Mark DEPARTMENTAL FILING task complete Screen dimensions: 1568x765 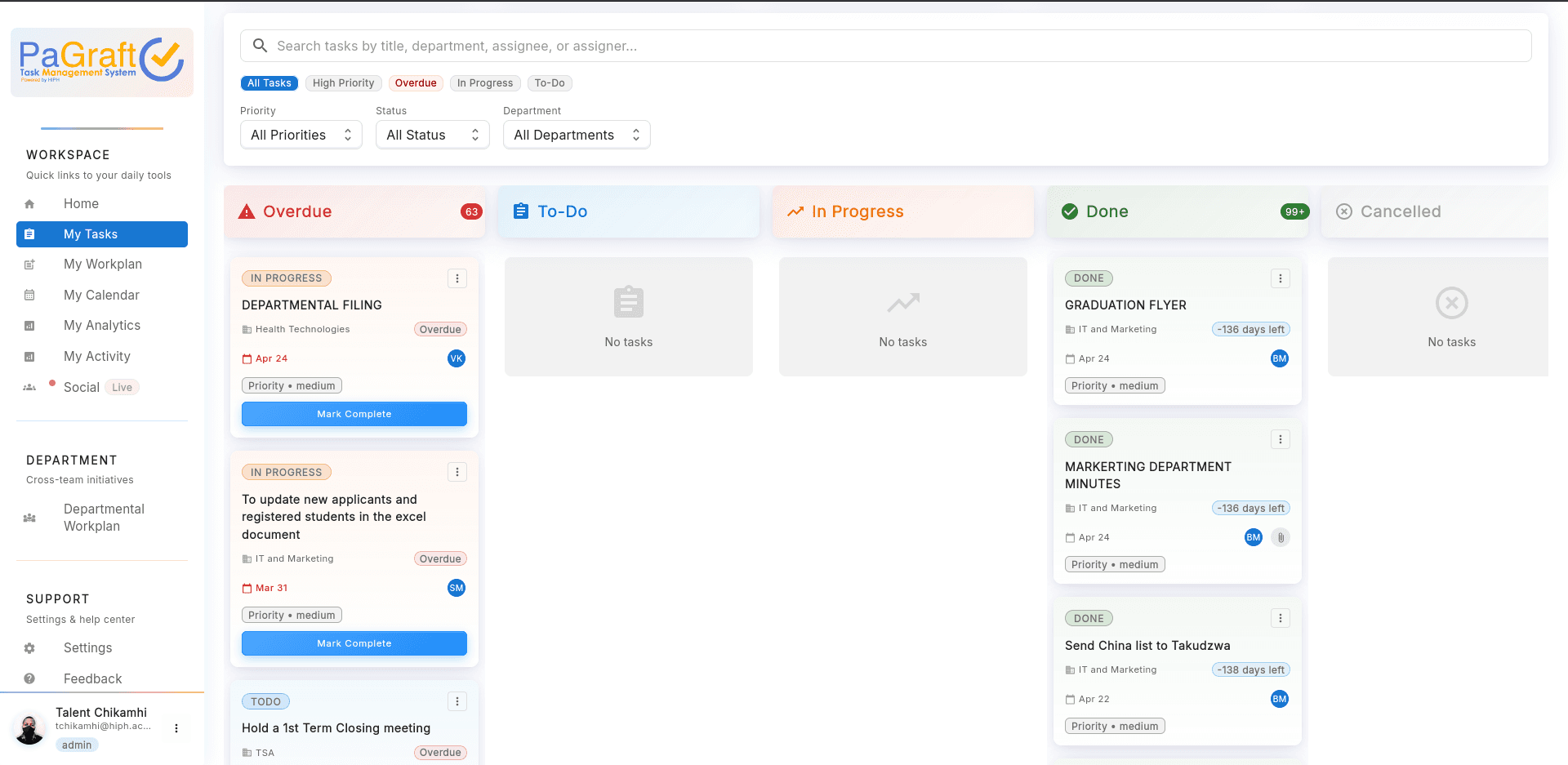354,414
